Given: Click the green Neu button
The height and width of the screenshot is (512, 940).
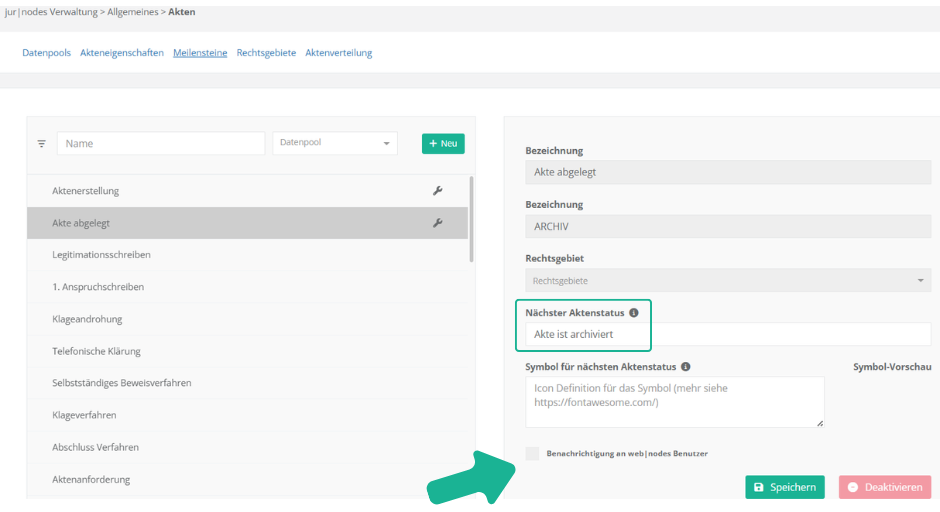Looking at the screenshot, I should [x=443, y=144].
